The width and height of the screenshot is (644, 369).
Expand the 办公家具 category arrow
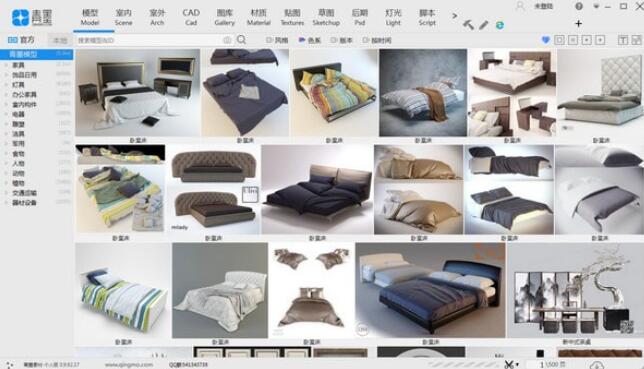click(x=6, y=95)
